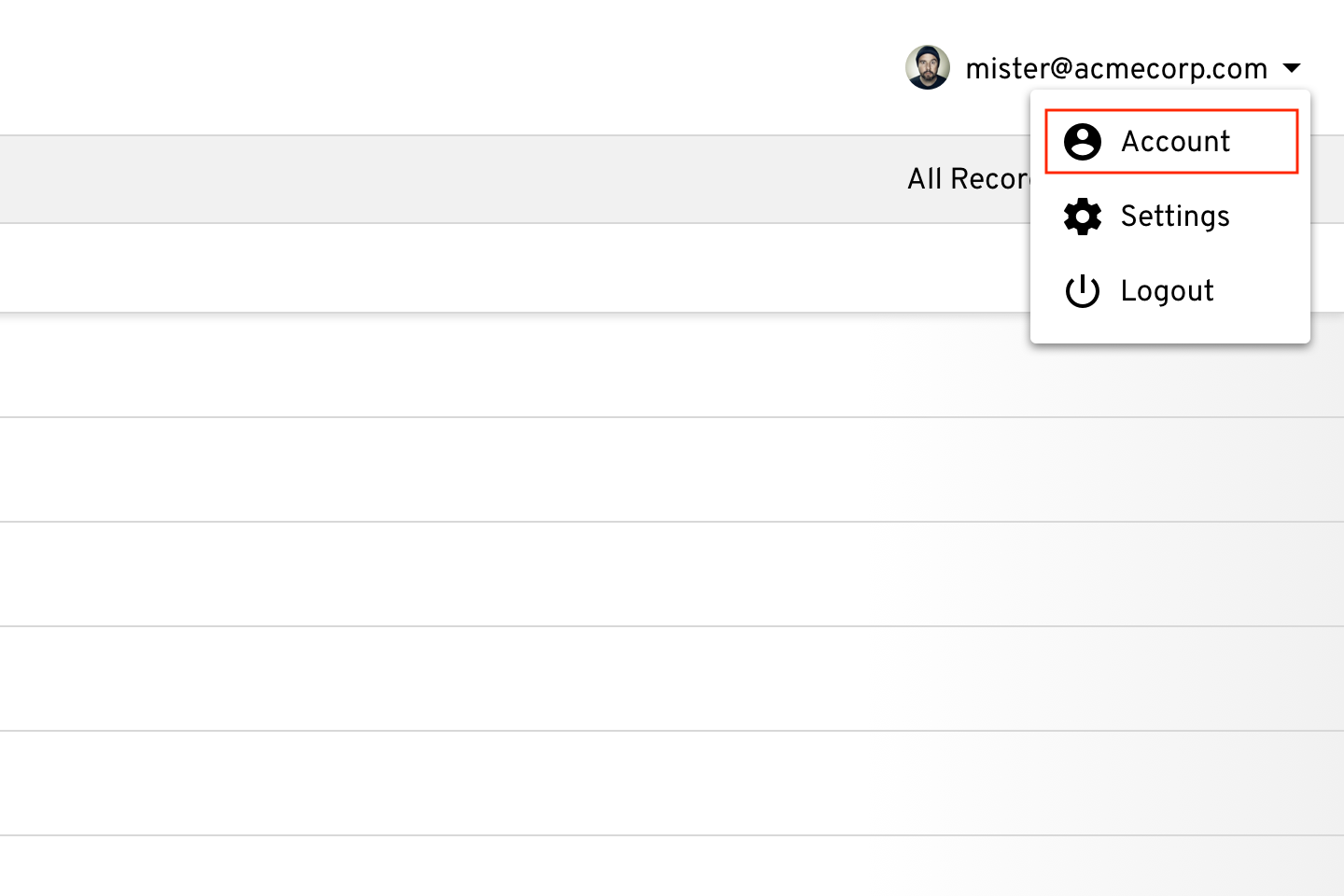
Task: Select the fifth empty list row
Action: click(672, 783)
